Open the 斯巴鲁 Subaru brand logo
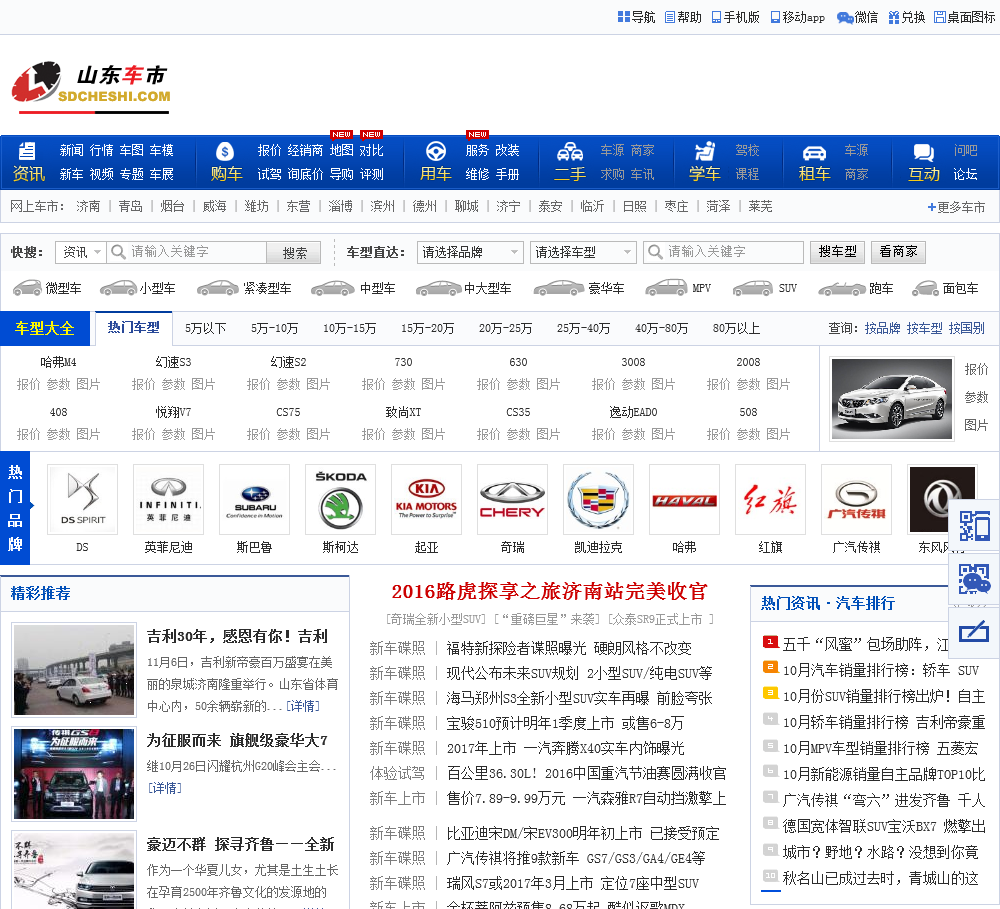 click(254, 499)
